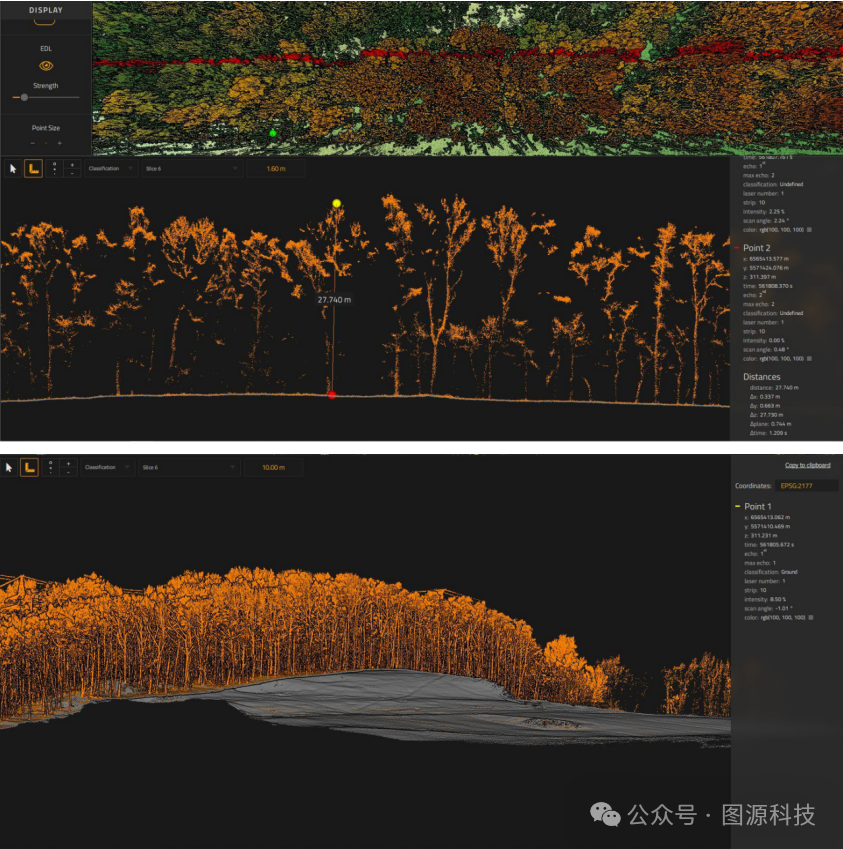This screenshot has width=843, height=849.
Task: Click the Point Size plus icon
Action: click(59, 143)
